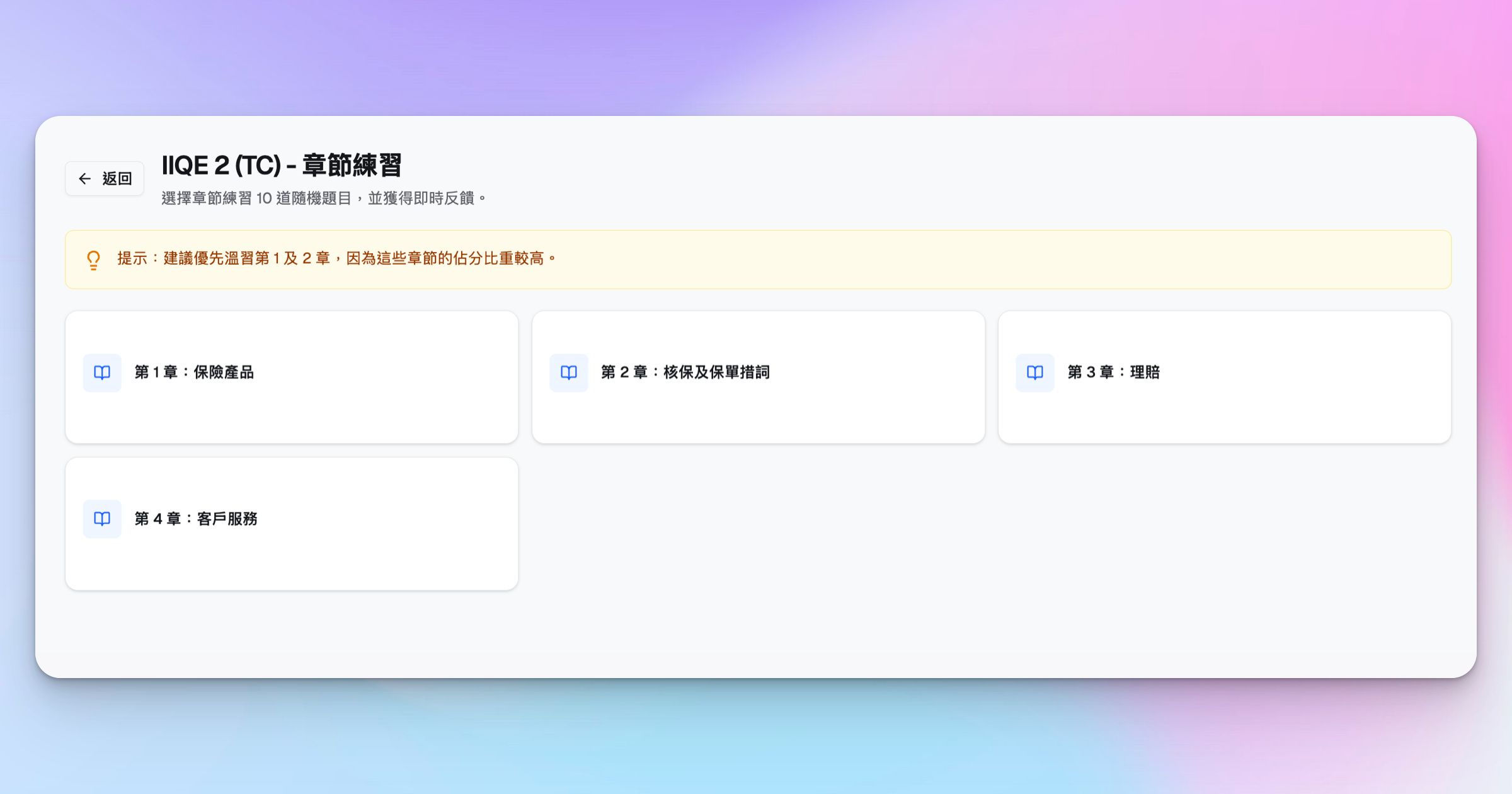Click the hint text 建議優先溫習第 1 及 2 章

pos(247,258)
